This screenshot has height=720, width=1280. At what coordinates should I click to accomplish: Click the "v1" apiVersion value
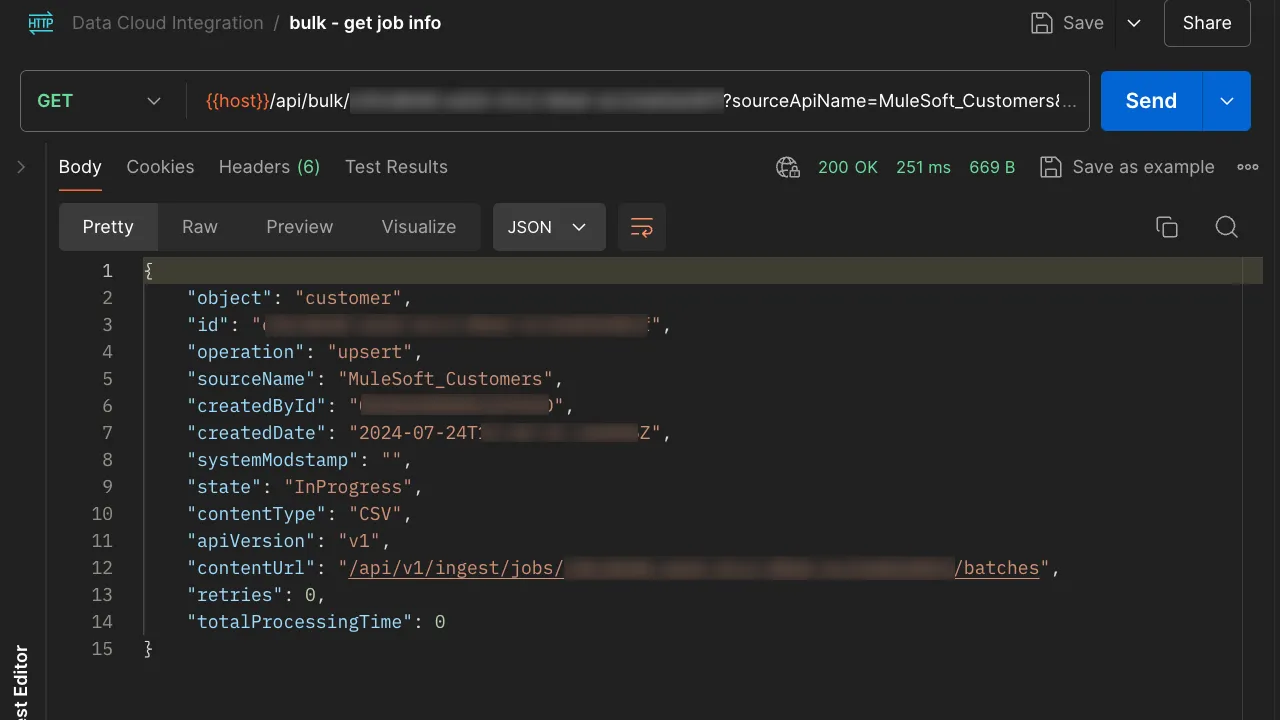[359, 541]
